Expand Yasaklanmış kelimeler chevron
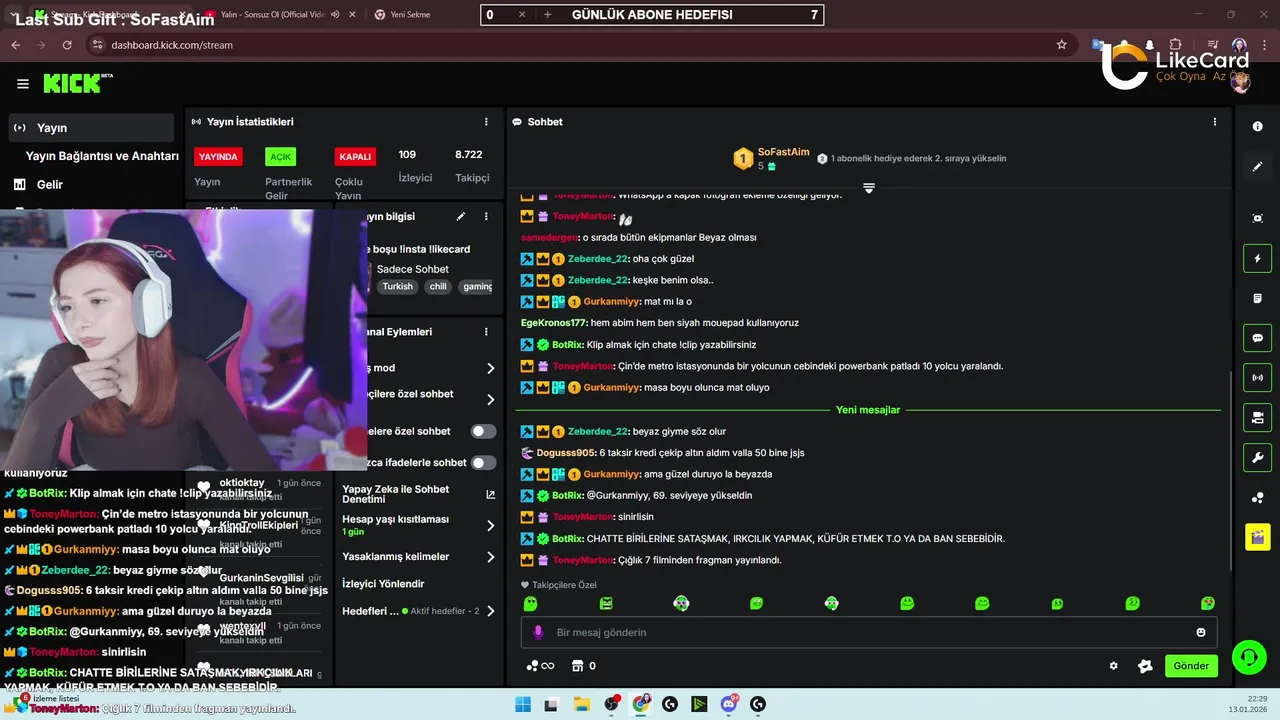The width and height of the screenshot is (1280, 720). click(490, 557)
